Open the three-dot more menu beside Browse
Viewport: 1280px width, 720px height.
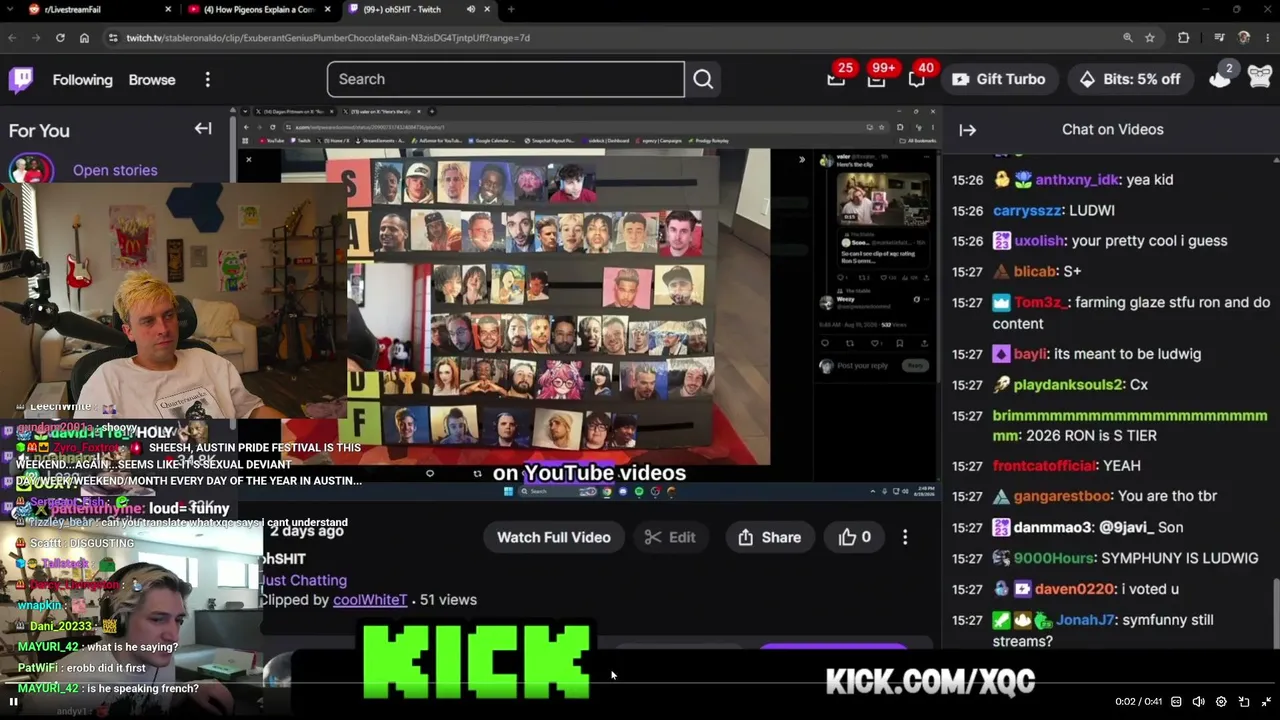(x=208, y=80)
